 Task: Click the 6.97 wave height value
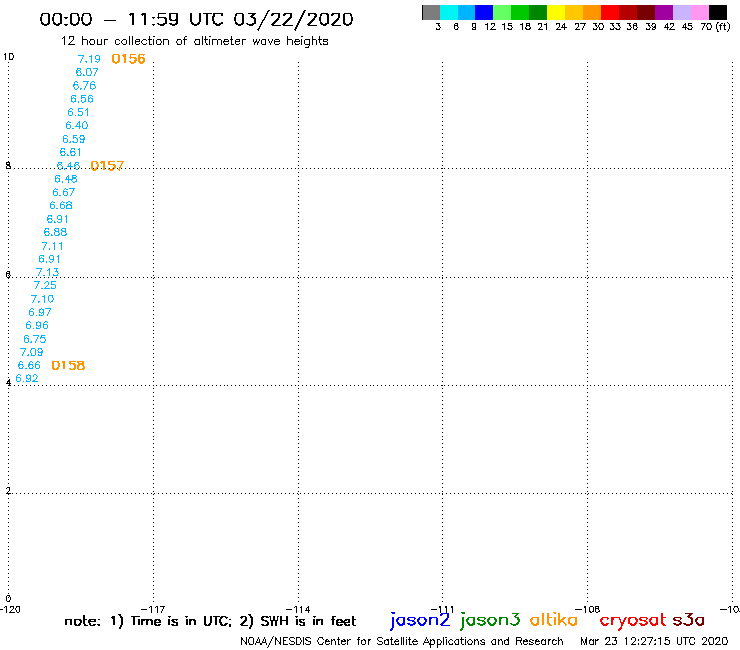click(x=40, y=312)
